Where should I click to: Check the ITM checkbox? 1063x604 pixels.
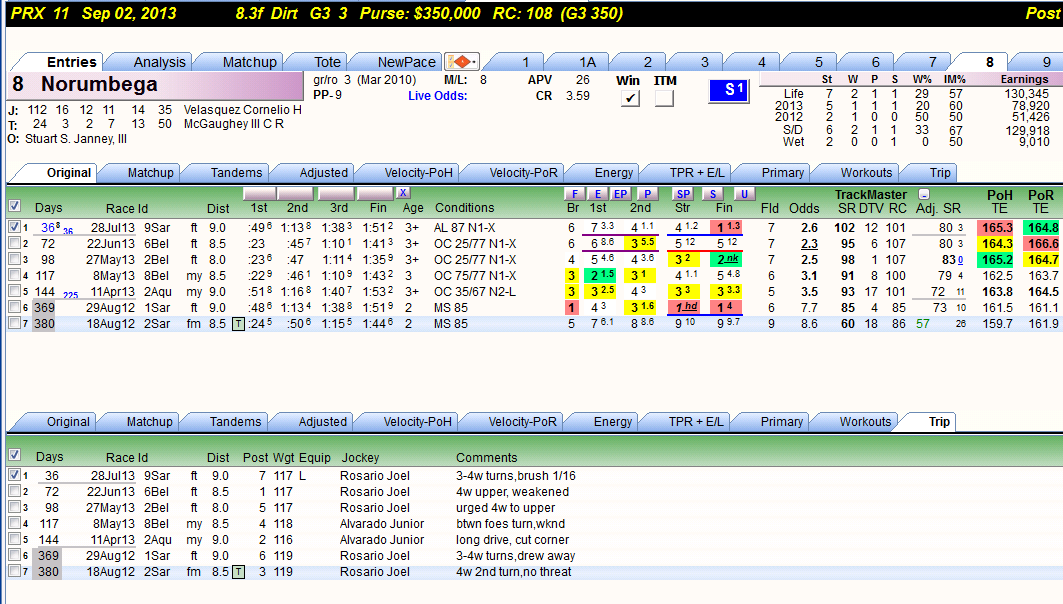664,98
